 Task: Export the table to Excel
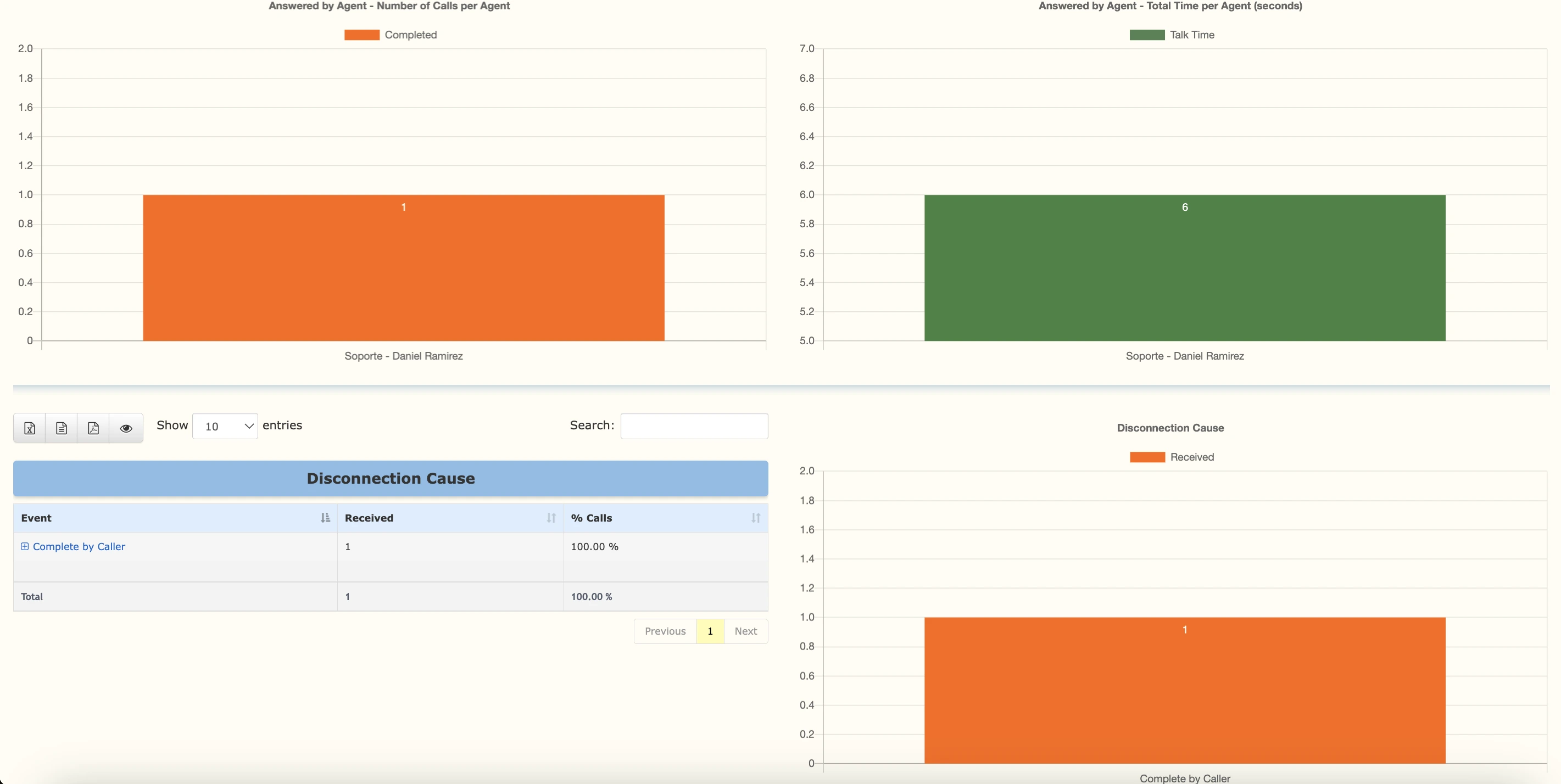coord(29,427)
